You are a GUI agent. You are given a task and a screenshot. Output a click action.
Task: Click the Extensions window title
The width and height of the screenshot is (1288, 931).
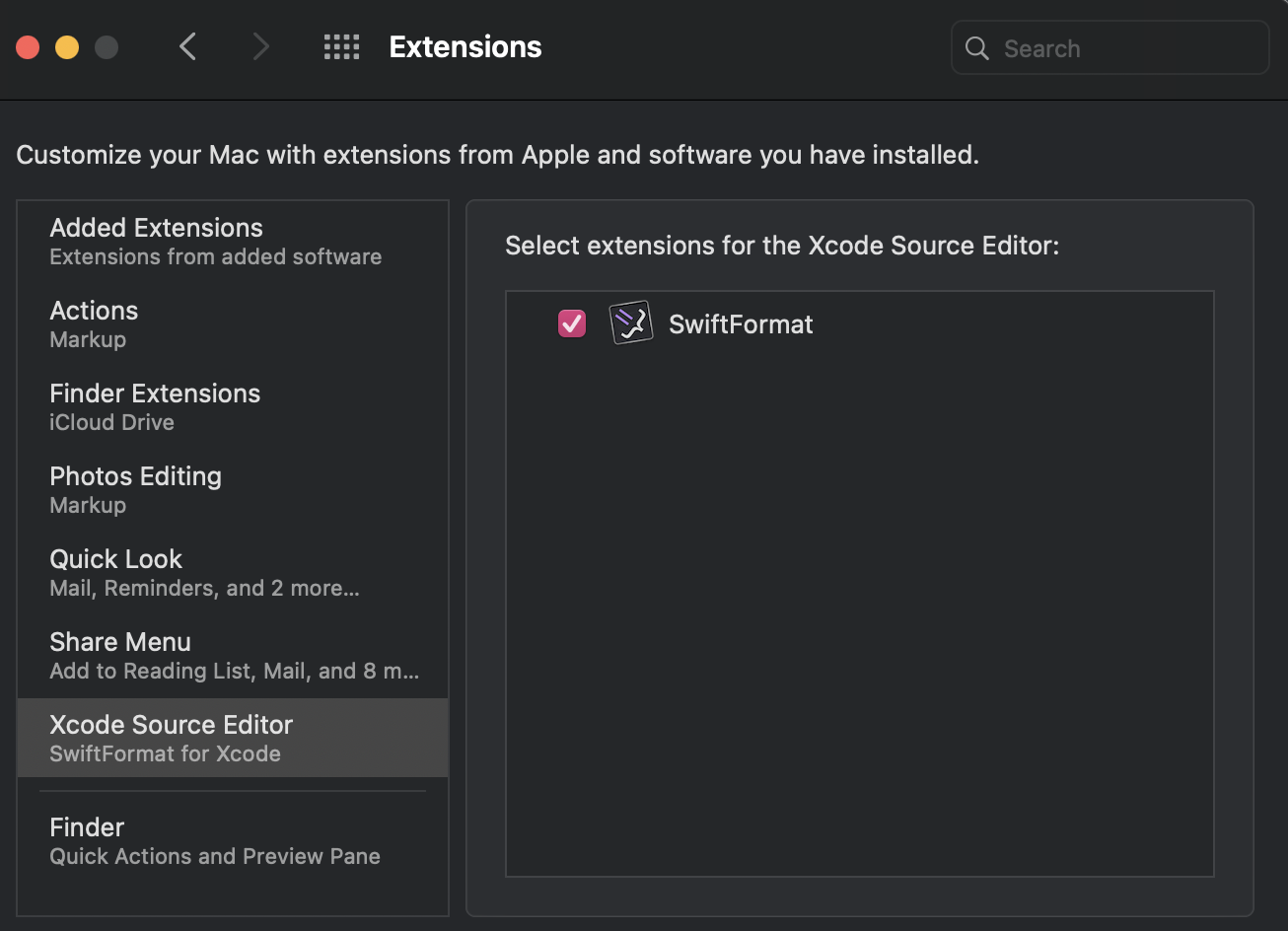[465, 46]
